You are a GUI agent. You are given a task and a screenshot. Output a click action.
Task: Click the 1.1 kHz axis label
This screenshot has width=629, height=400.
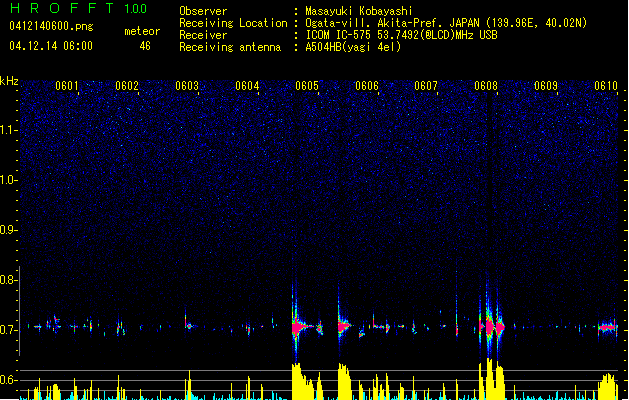8,130
